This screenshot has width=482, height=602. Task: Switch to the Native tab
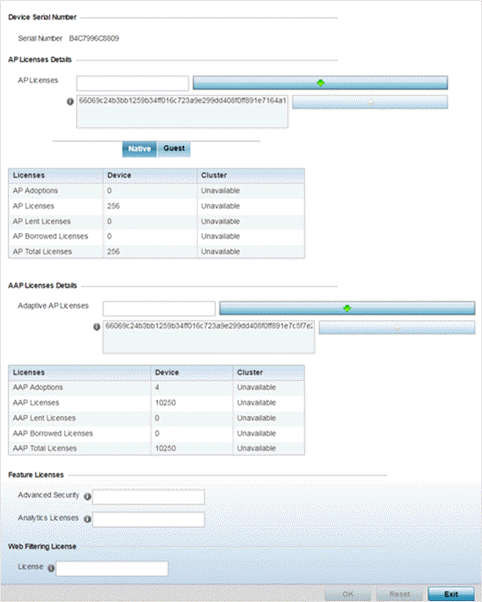(139, 149)
